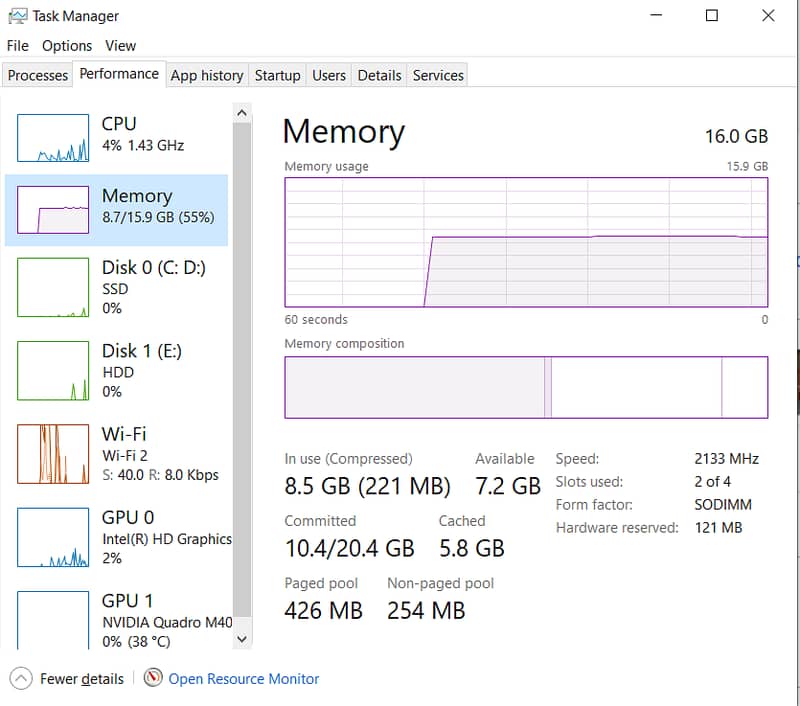Image resolution: width=800 pixels, height=706 pixels.
Task: Click the Resource Monitor gauge icon
Action: (153, 678)
